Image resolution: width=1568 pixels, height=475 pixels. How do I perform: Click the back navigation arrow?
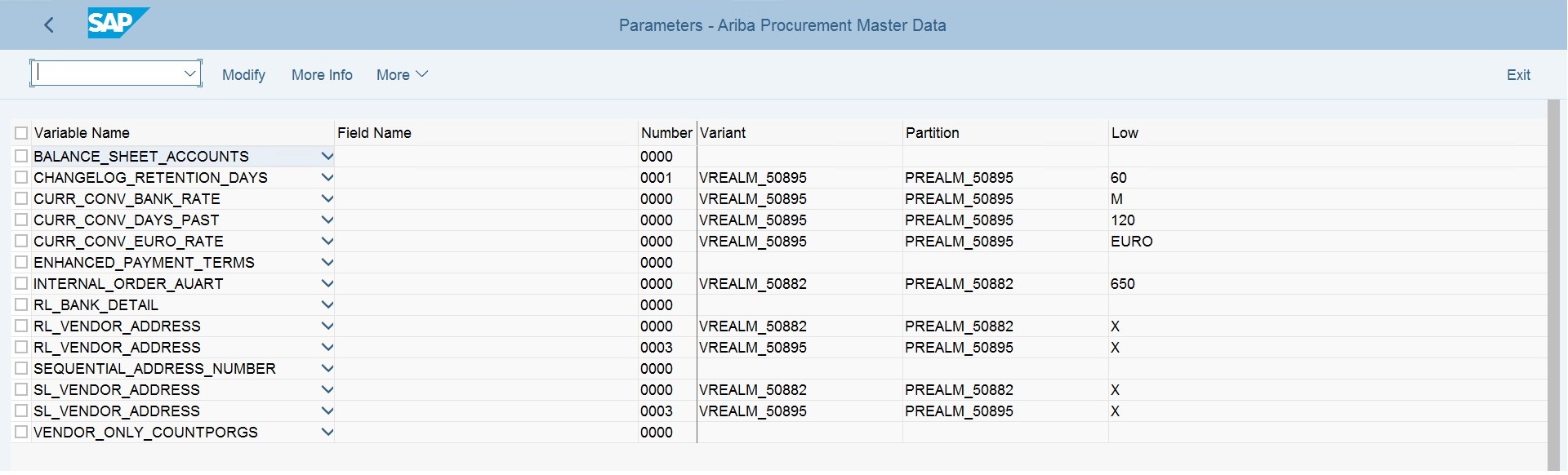coord(49,24)
